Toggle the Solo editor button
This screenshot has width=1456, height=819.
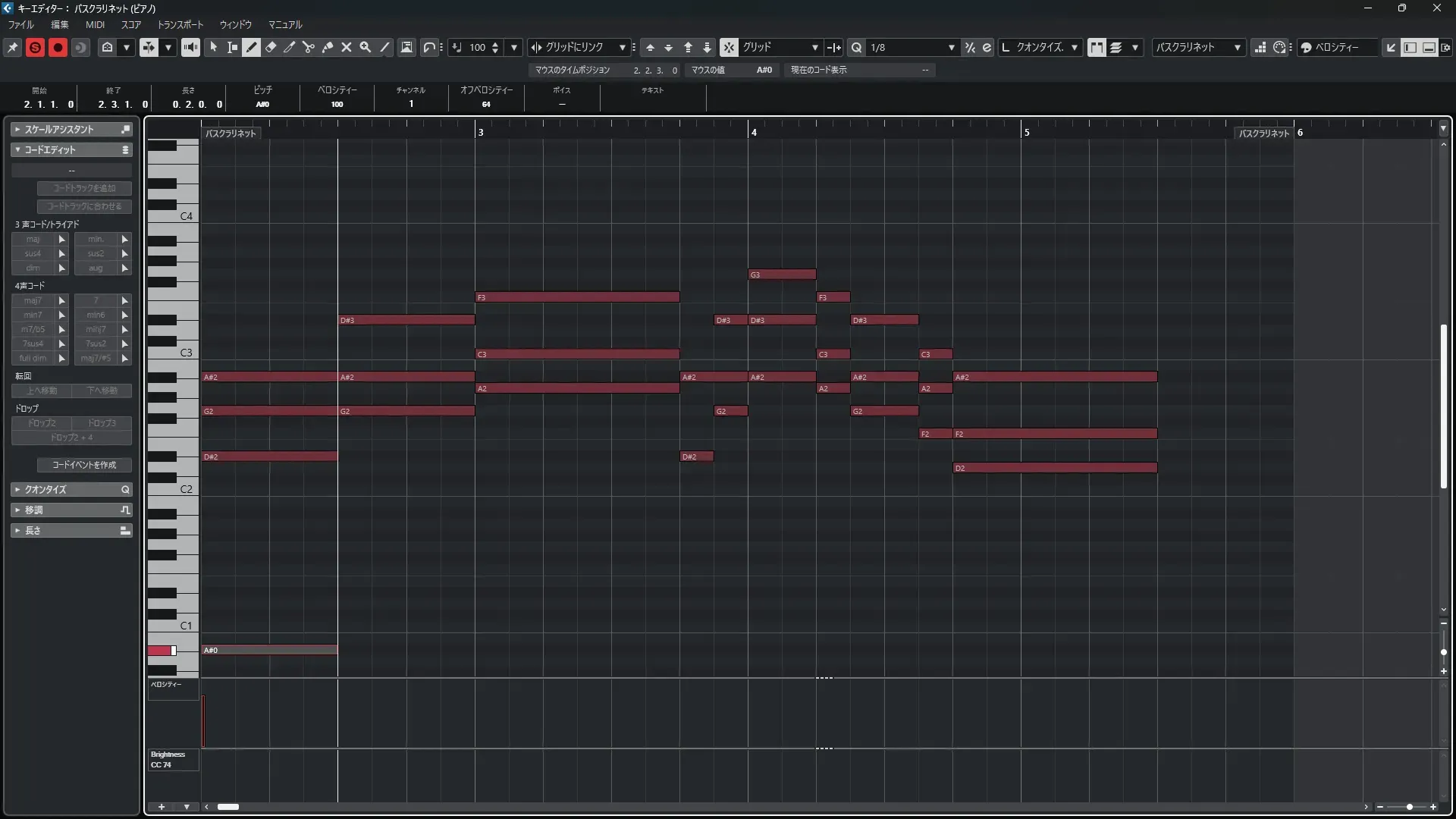coord(35,47)
